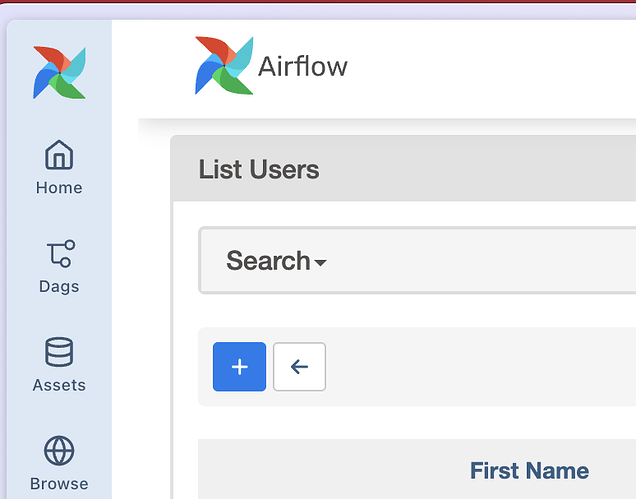This screenshot has width=636, height=499.
Task: Click the Home house icon
Action: [x=59, y=155]
